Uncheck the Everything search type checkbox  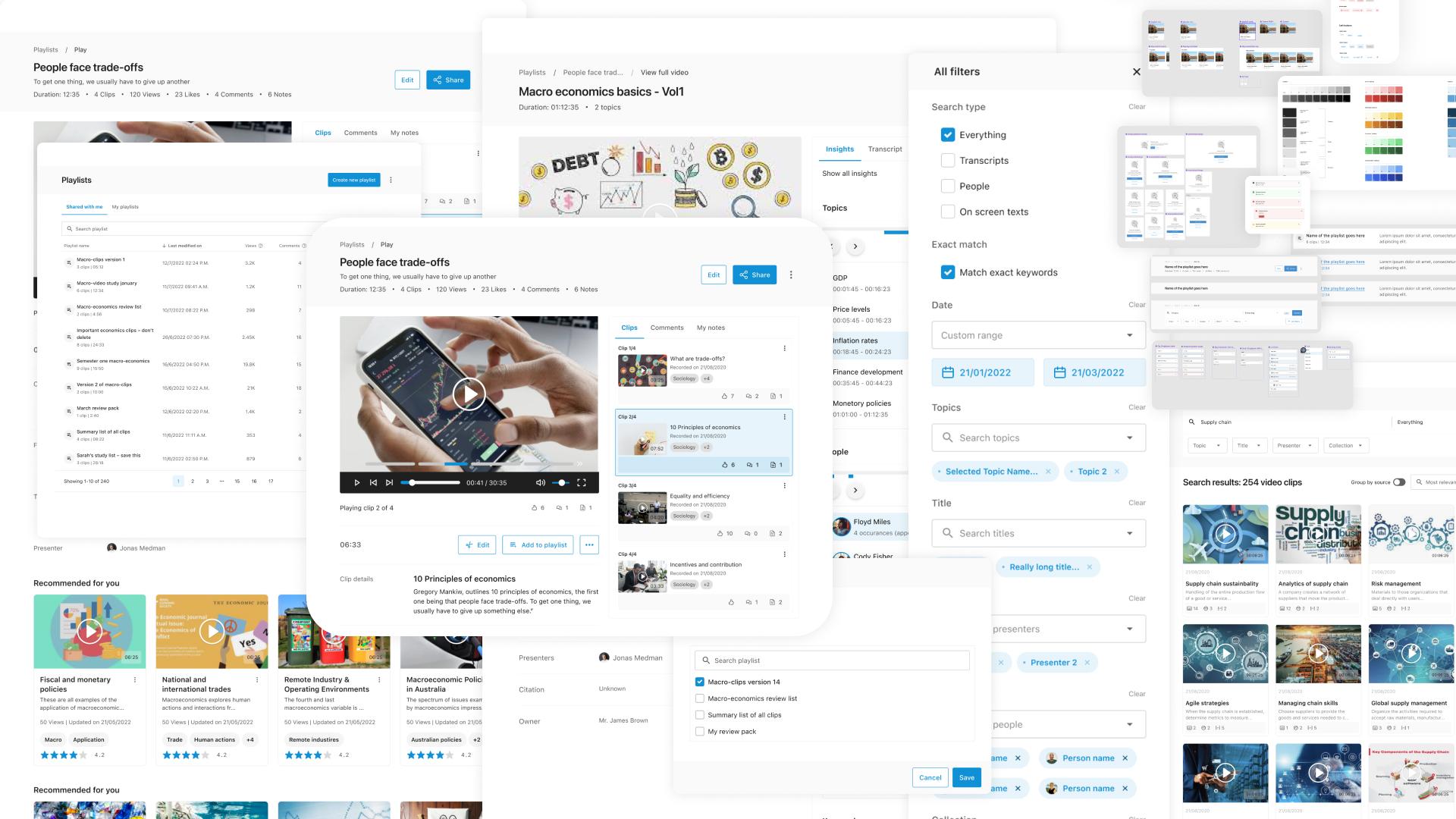point(948,135)
